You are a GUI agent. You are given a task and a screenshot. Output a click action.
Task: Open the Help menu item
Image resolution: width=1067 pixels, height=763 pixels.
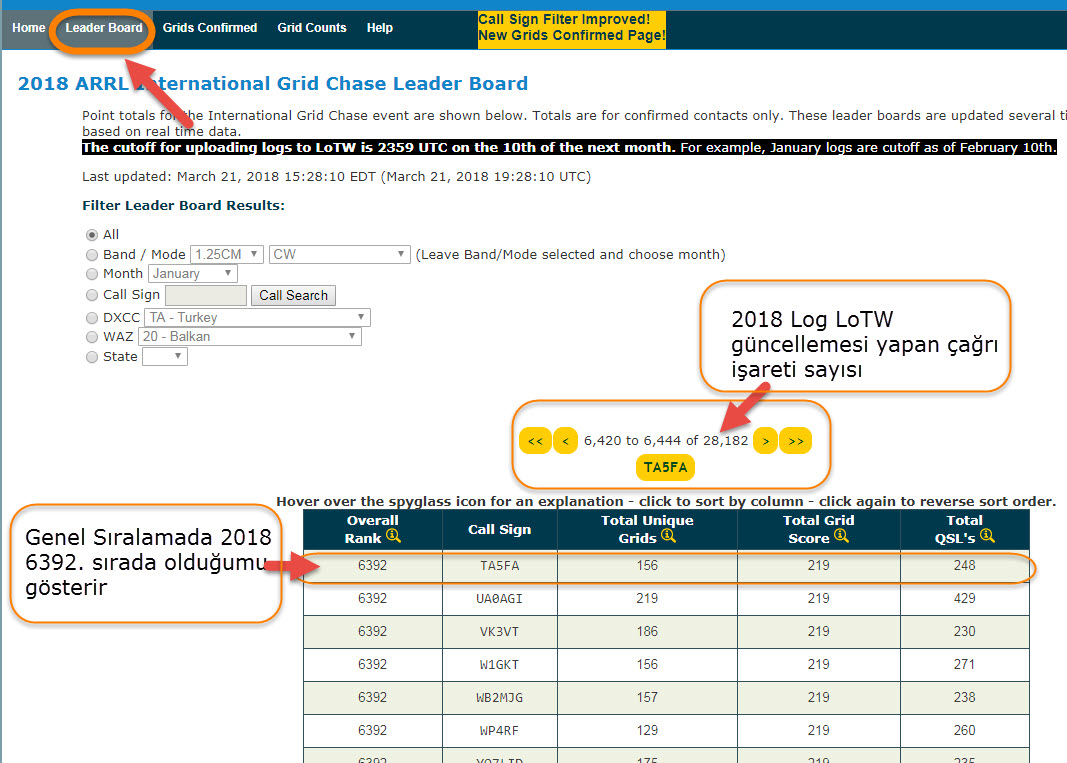[380, 28]
